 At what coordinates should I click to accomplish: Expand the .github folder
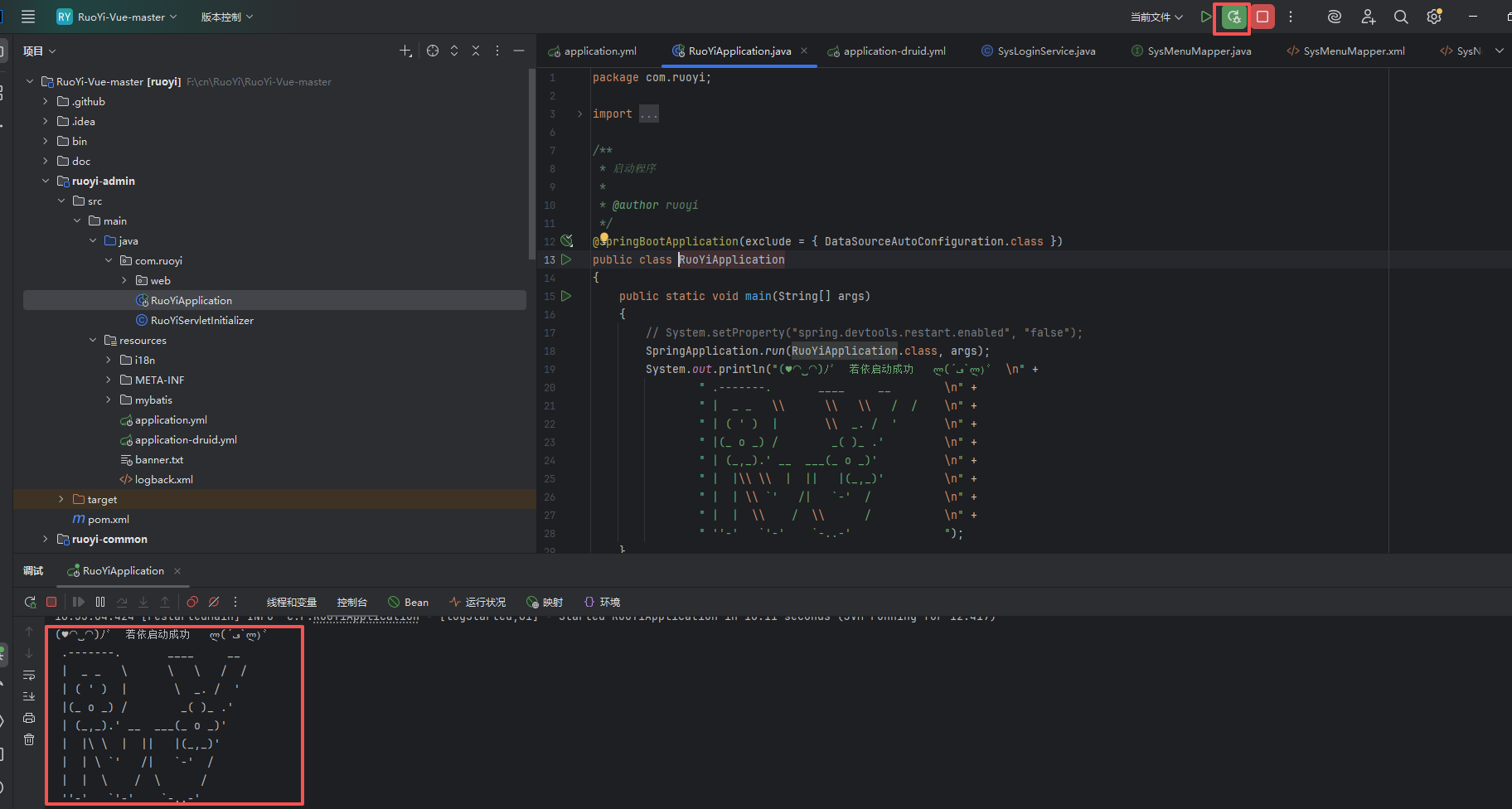coord(46,101)
